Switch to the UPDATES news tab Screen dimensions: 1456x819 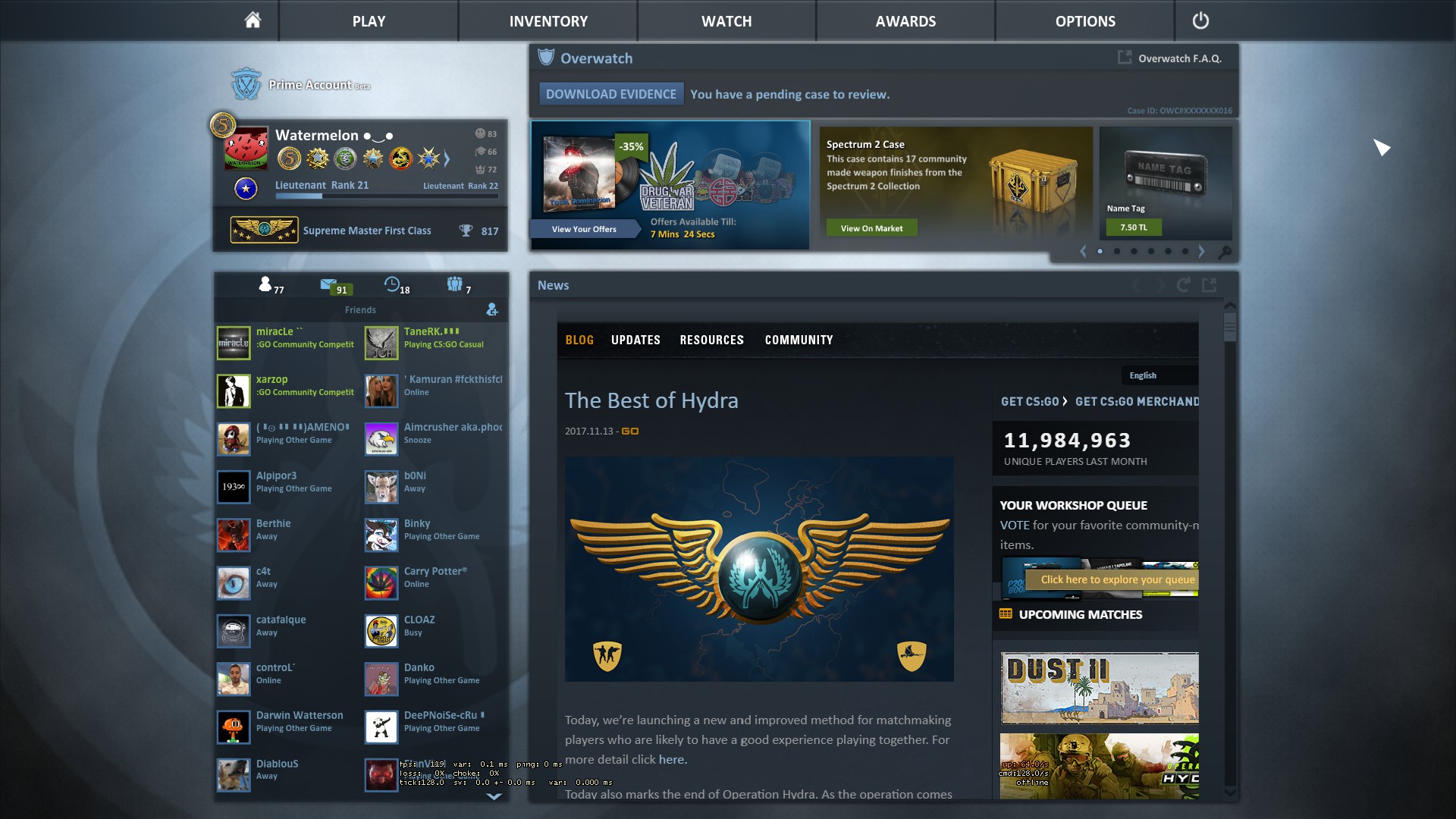click(x=635, y=340)
